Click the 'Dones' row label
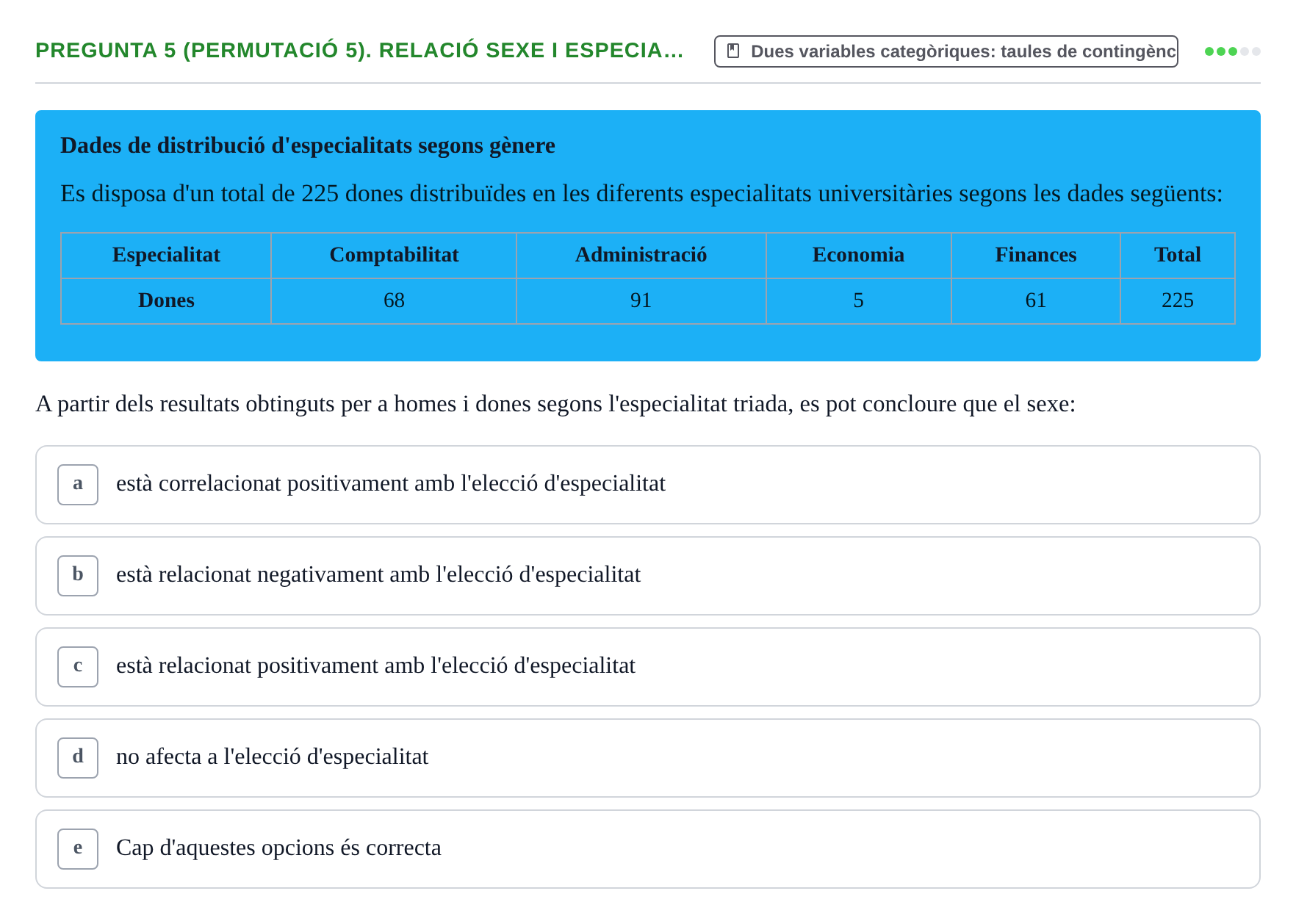 [x=166, y=300]
